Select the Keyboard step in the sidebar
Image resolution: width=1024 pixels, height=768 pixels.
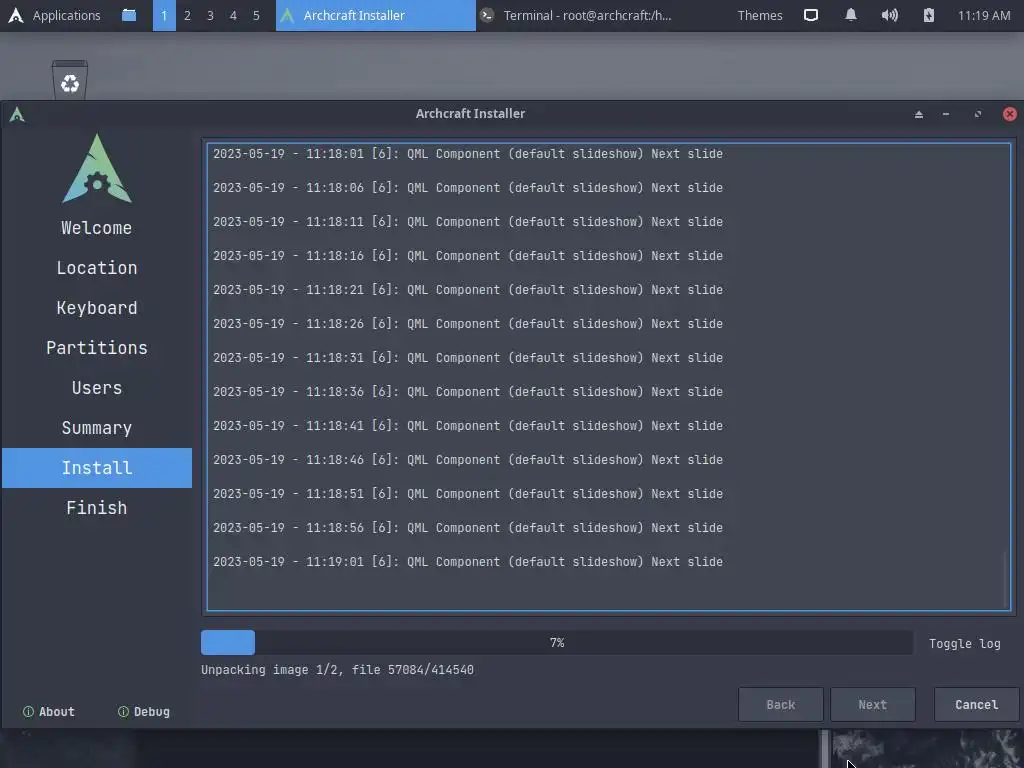97,308
